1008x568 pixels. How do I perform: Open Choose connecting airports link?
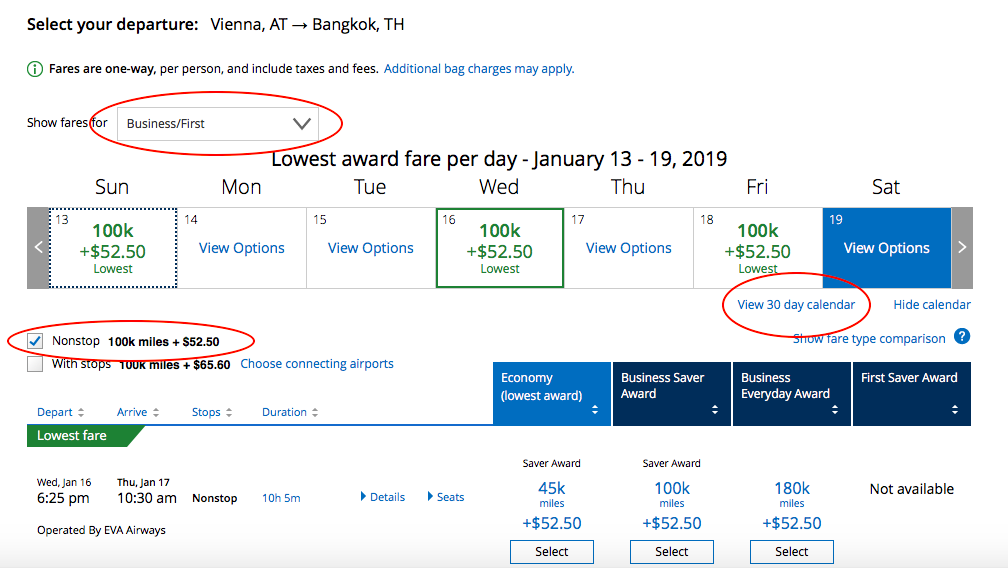click(x=317, y=364)
